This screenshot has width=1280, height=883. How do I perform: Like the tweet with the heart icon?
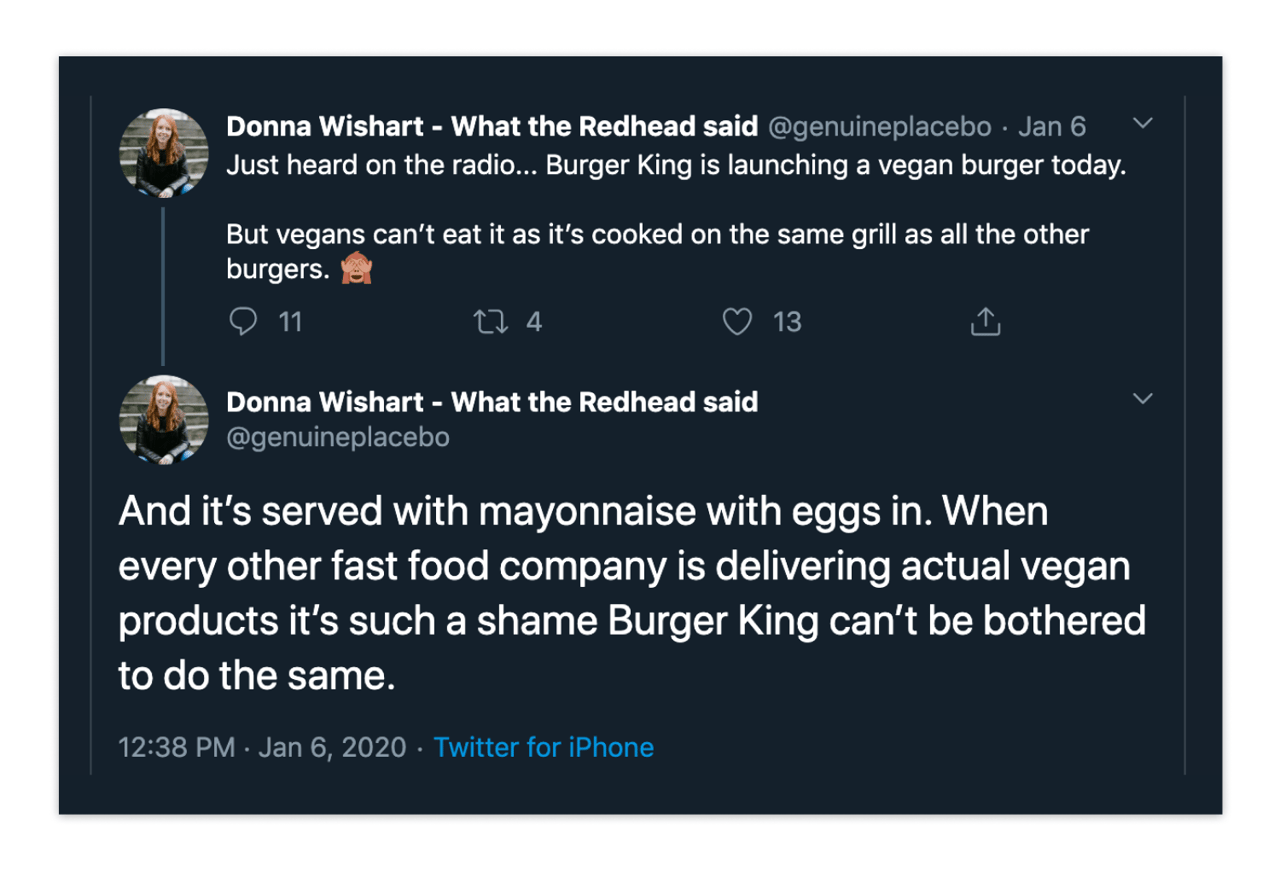tap(737, 321)
